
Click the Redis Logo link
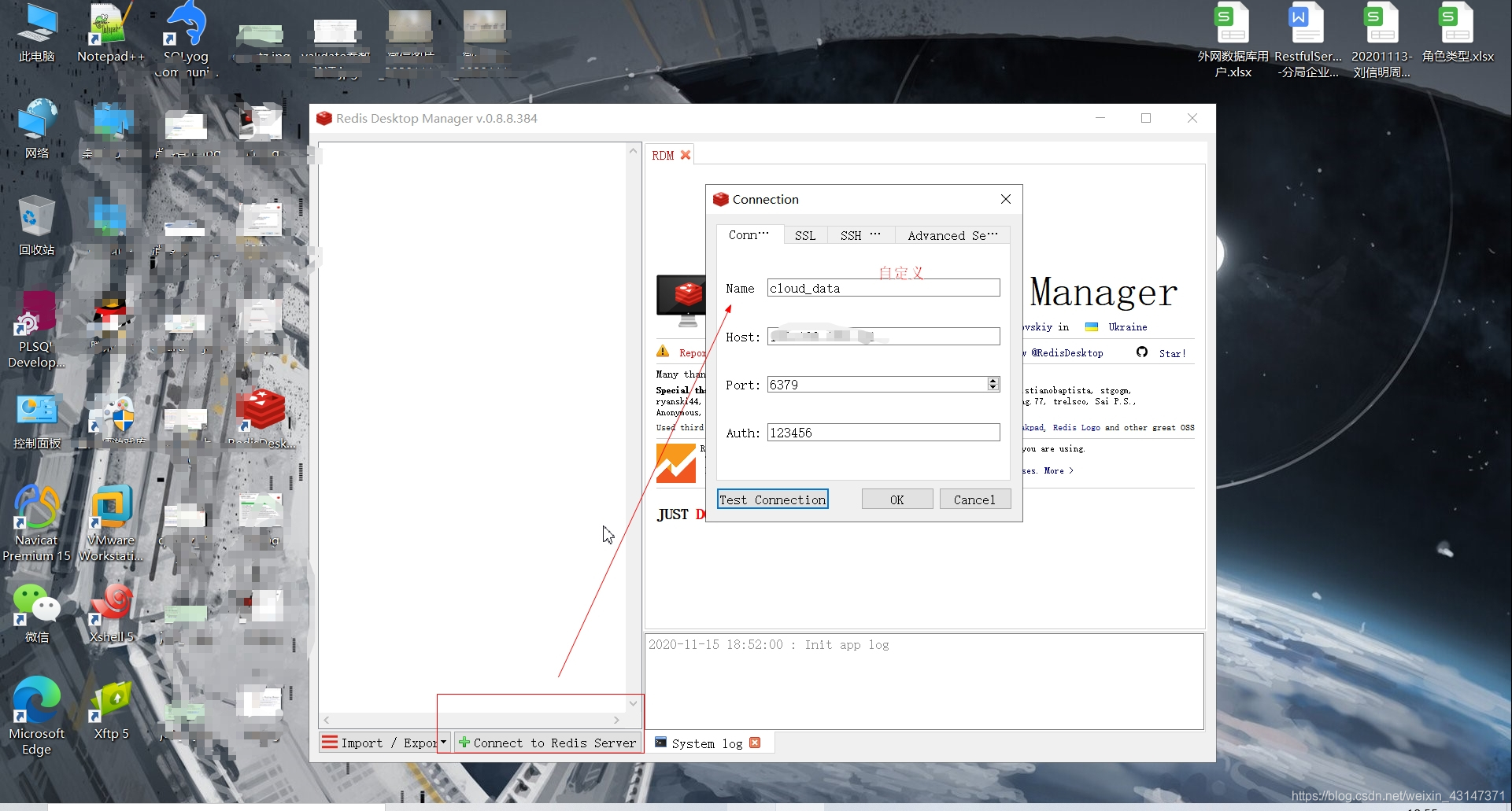pos(1076,428)
